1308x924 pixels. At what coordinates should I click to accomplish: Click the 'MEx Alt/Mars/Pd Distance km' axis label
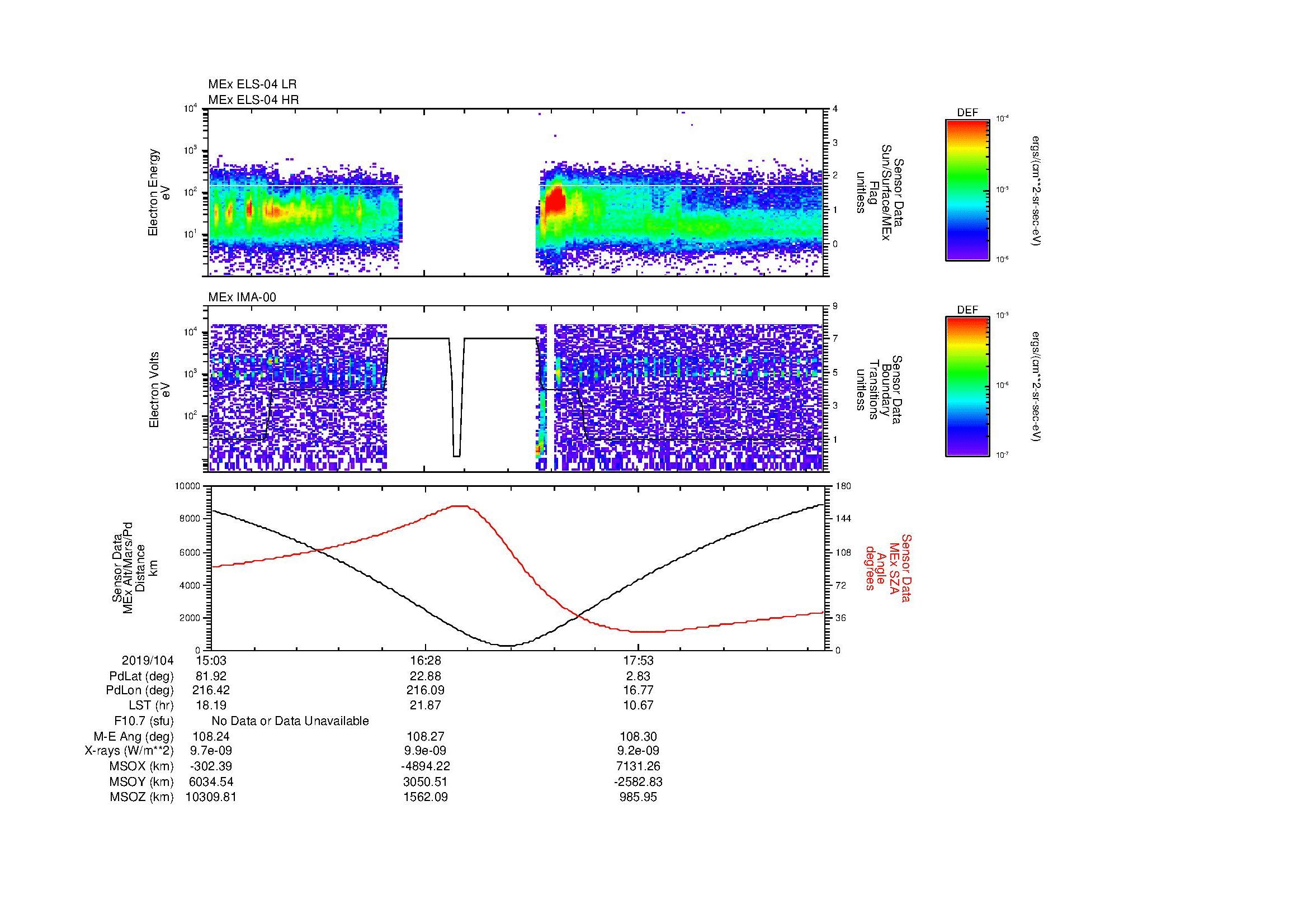point(134,567)
